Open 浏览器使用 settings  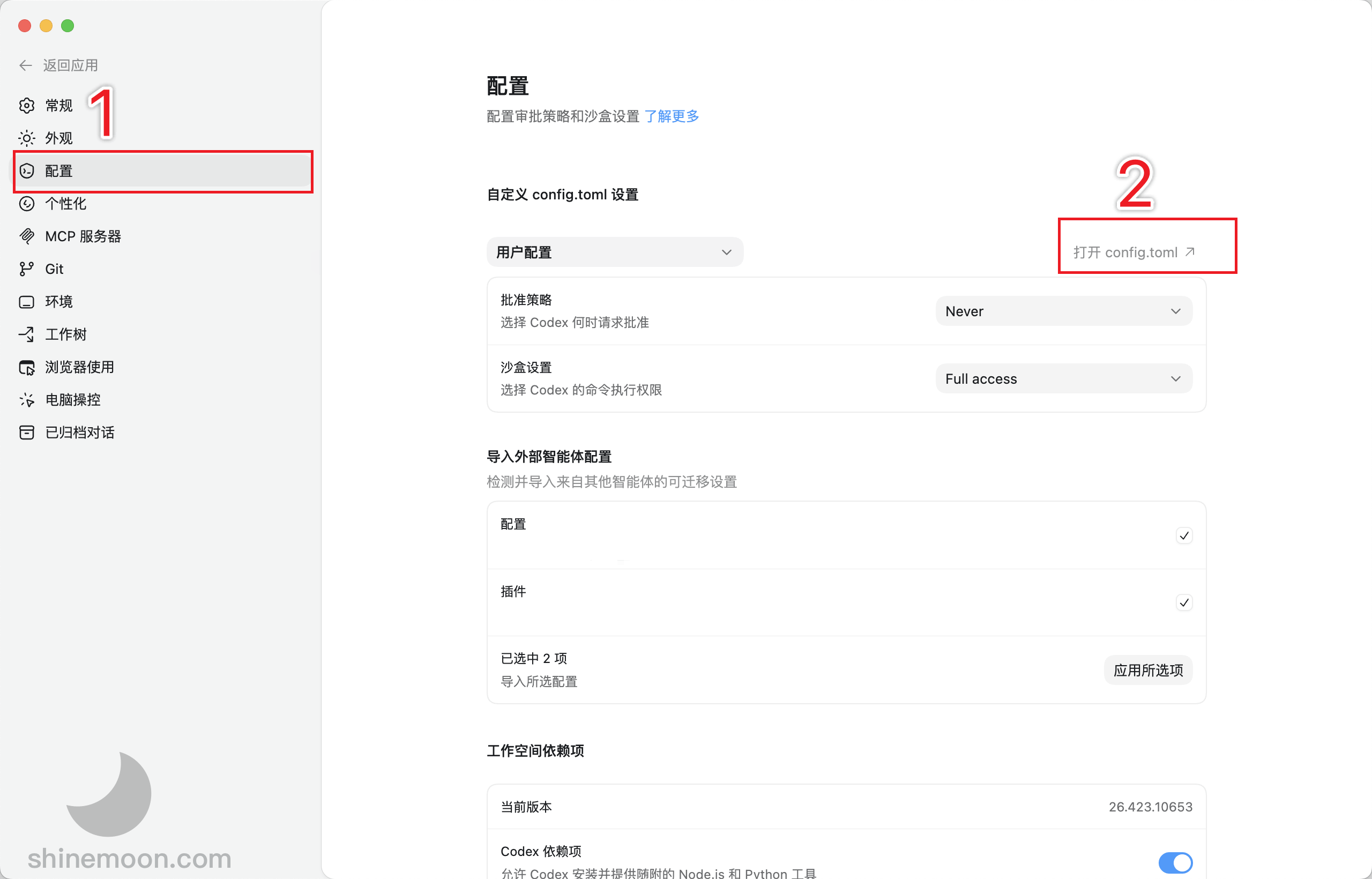tap(163, 367)
